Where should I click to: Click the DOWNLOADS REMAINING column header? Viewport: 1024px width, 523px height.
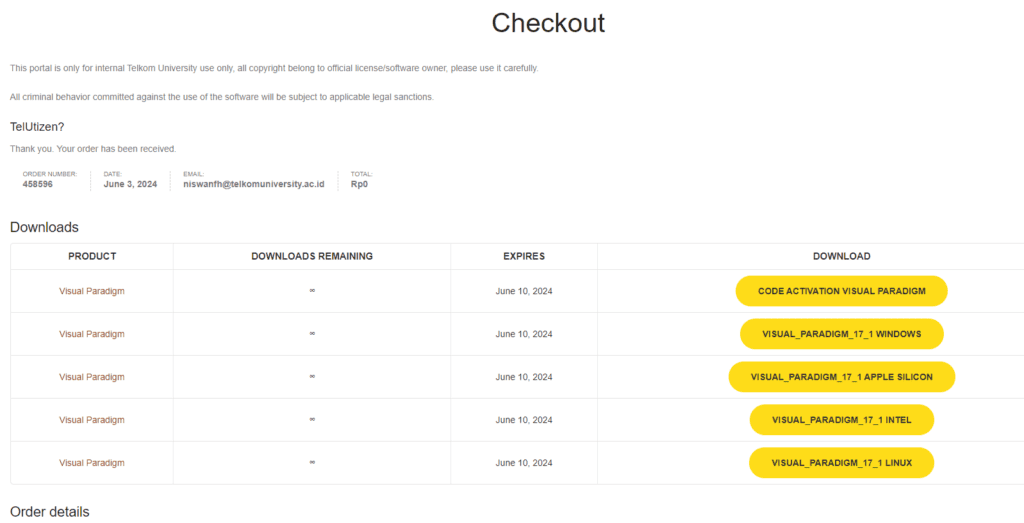point(312,257)
